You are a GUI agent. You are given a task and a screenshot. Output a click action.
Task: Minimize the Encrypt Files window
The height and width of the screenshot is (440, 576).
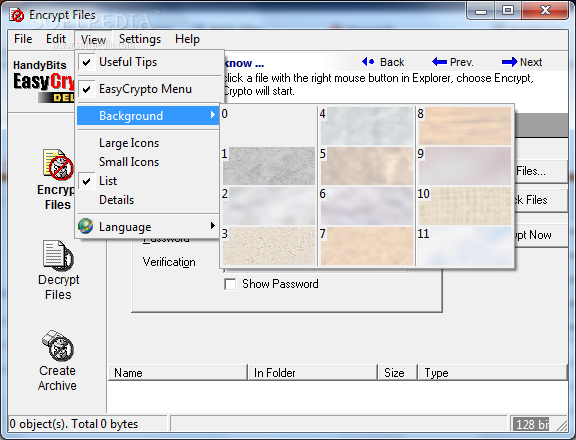click(481, 10)
